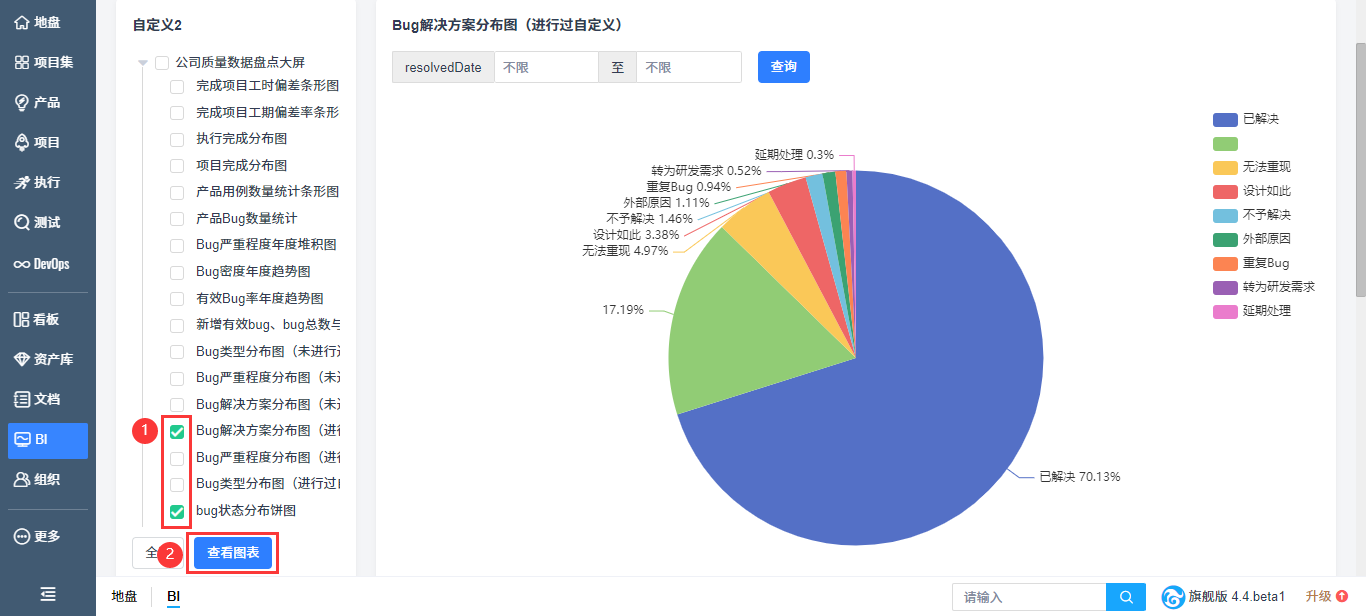1366x616 pixels.
Task: Uncheck the bug状态分布饼图 checkbox
Action: click(177, 512)
